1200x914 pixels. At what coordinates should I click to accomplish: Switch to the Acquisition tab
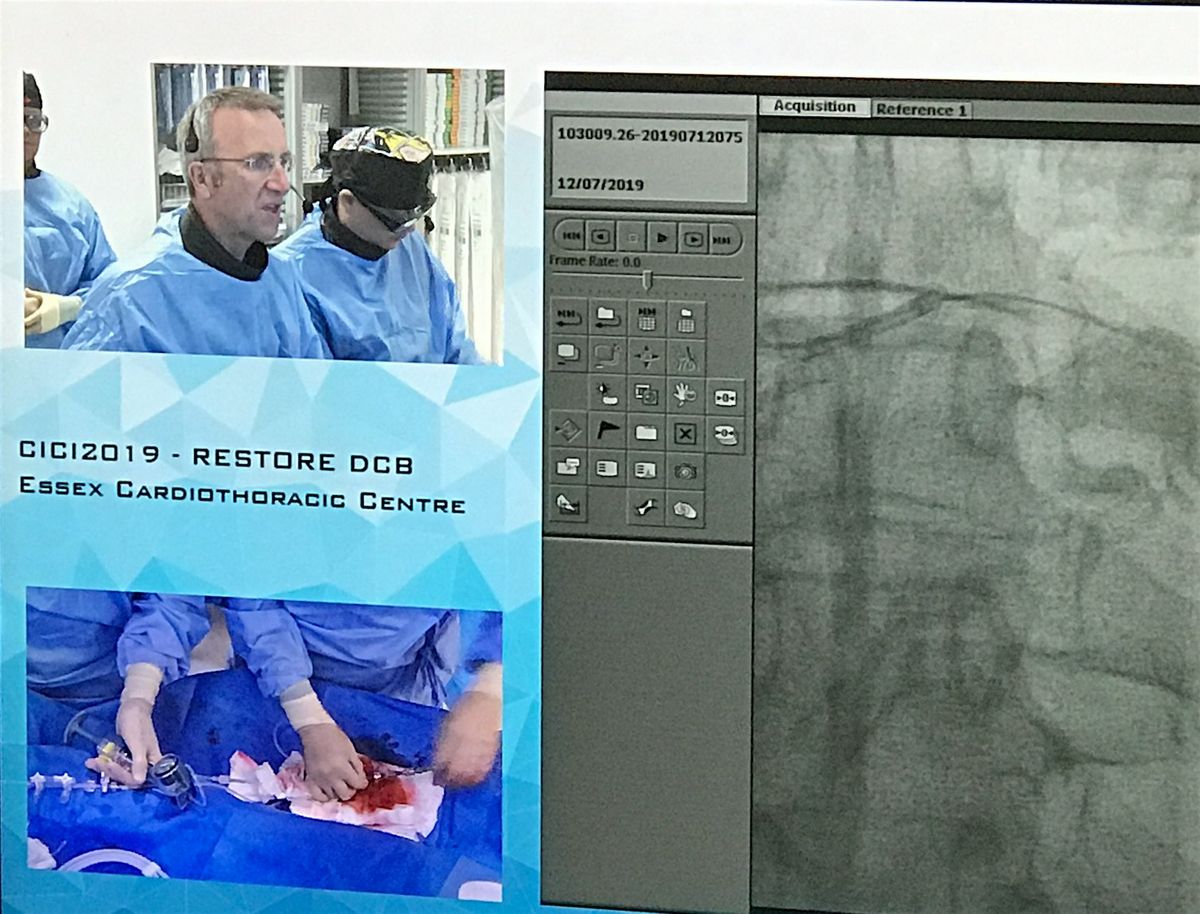click(814, 107)
